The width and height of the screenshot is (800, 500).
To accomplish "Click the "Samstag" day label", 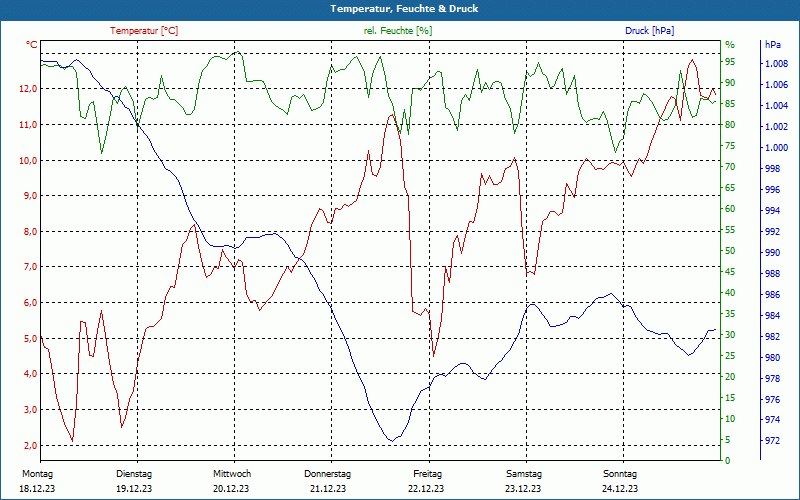I will click(524, 474).
